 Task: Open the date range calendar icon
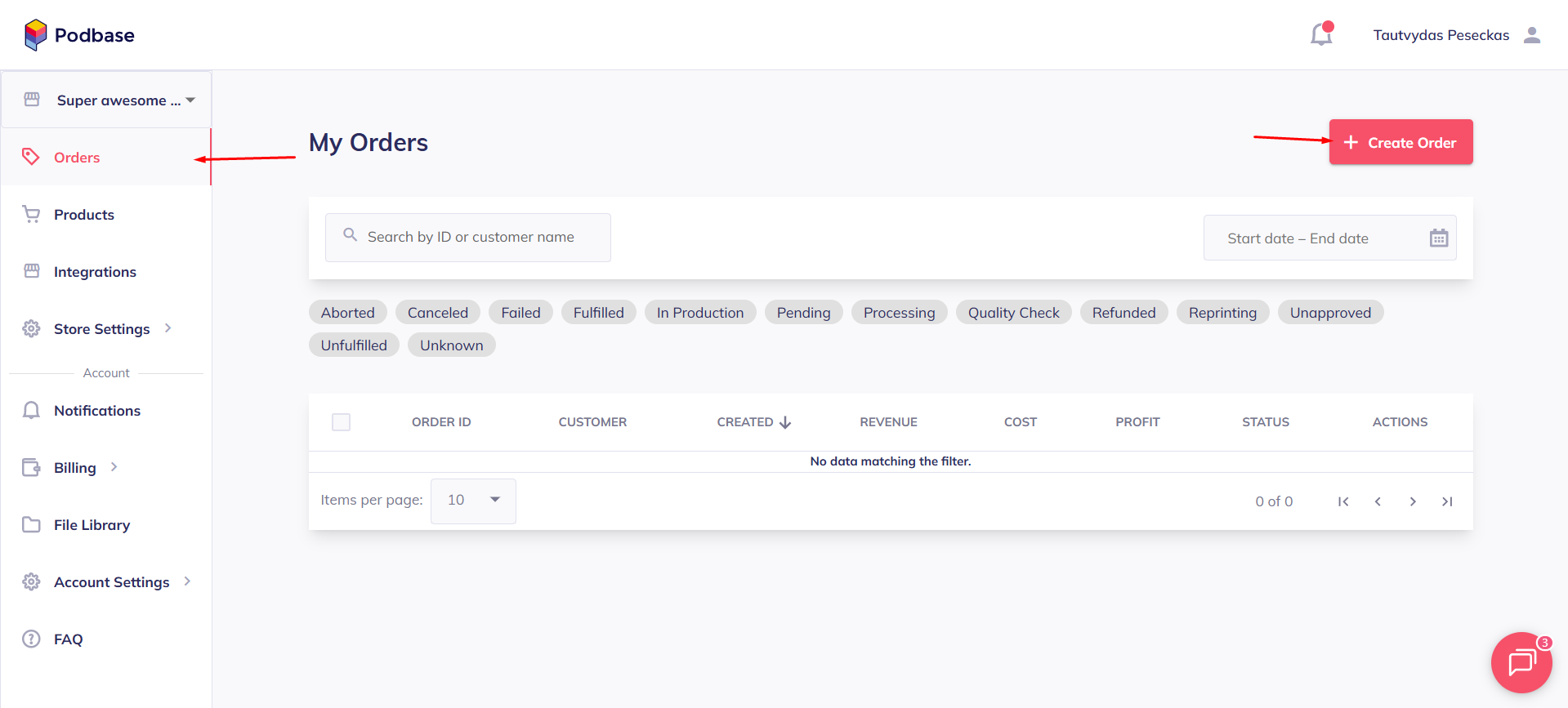1438,238
